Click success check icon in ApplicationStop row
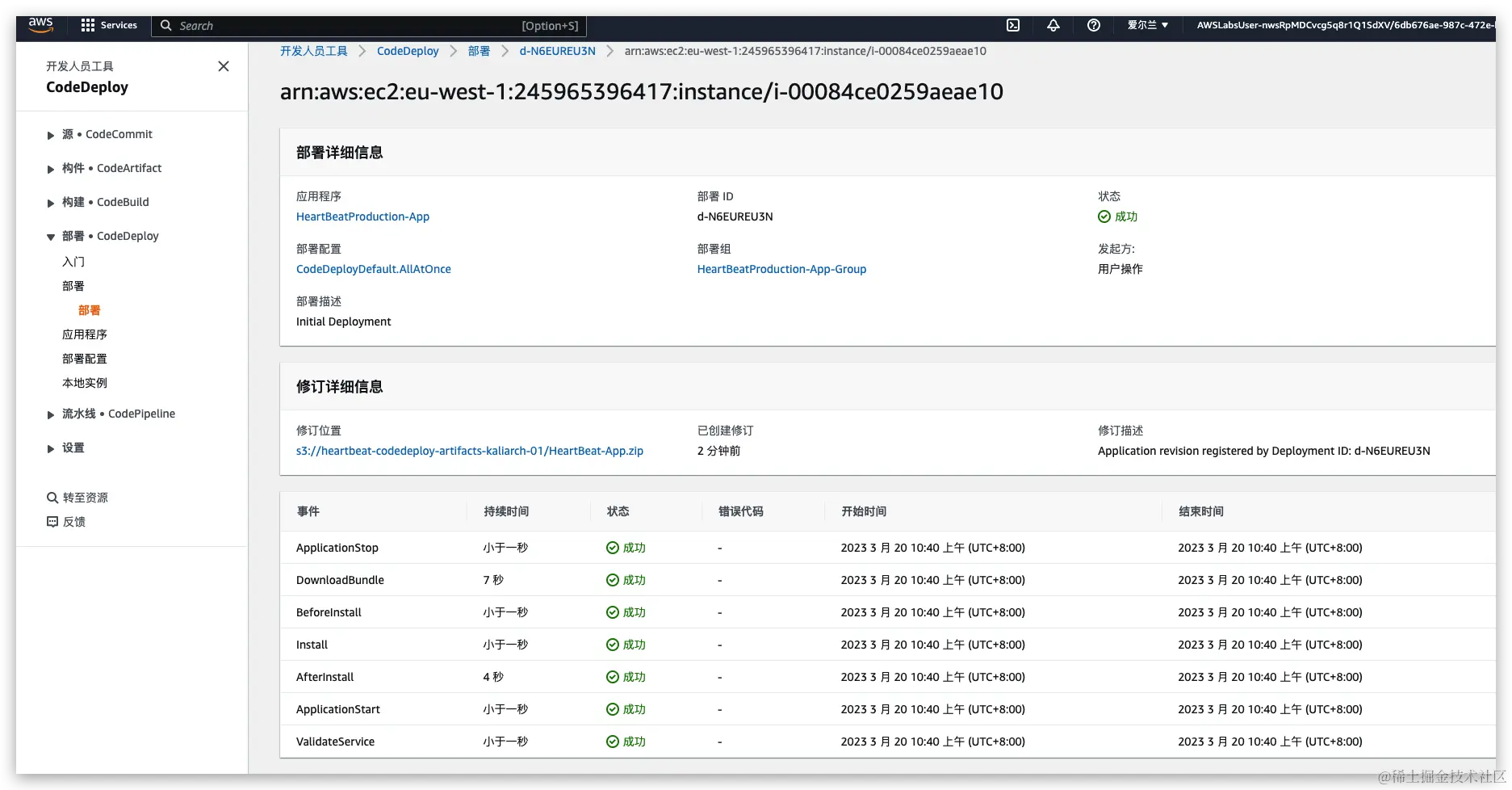 coord(613,548)
